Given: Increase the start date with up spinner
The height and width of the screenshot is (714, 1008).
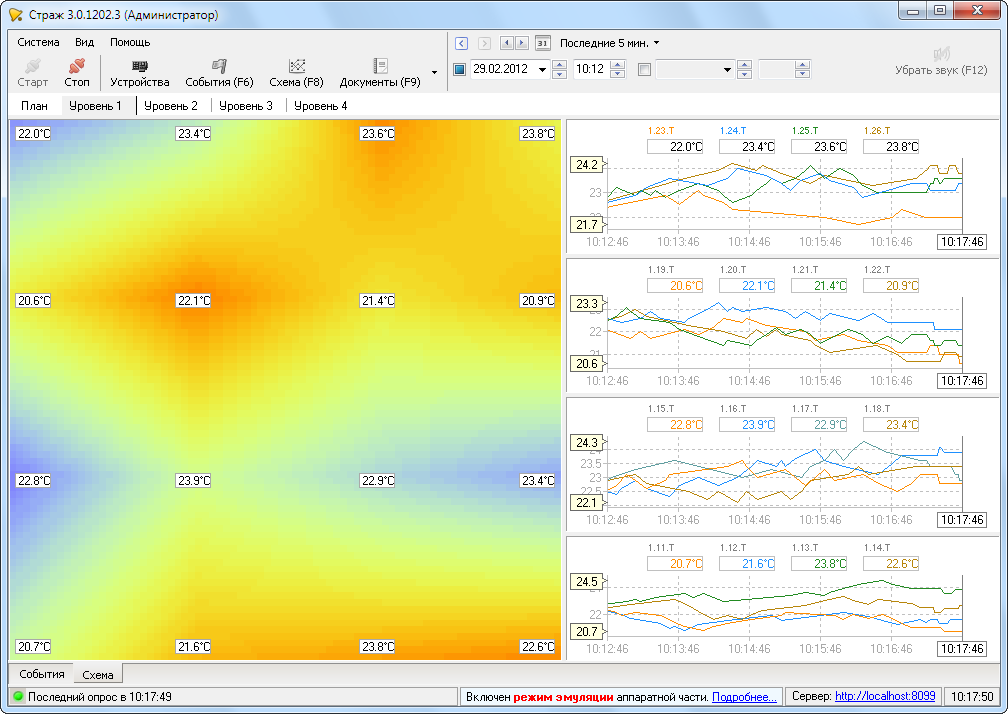Looking at the screenshot, I should click(559, 65).
